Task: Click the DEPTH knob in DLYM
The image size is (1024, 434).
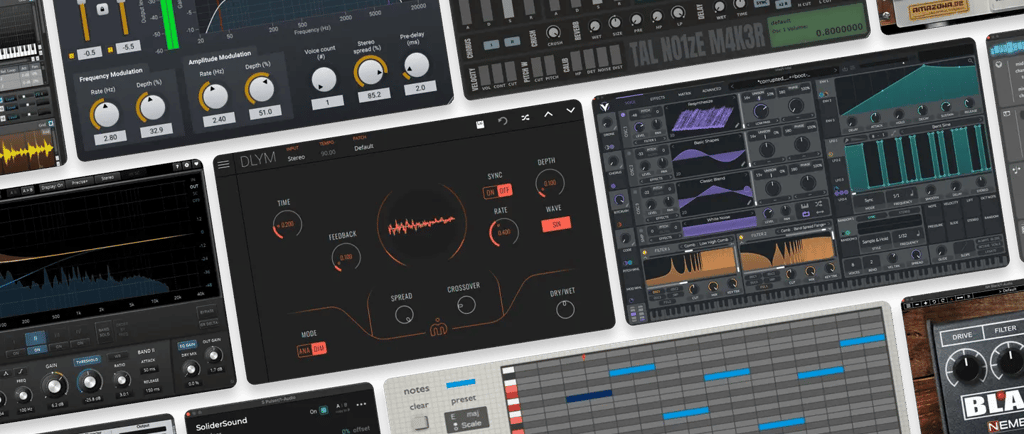Action: (549, 183)
